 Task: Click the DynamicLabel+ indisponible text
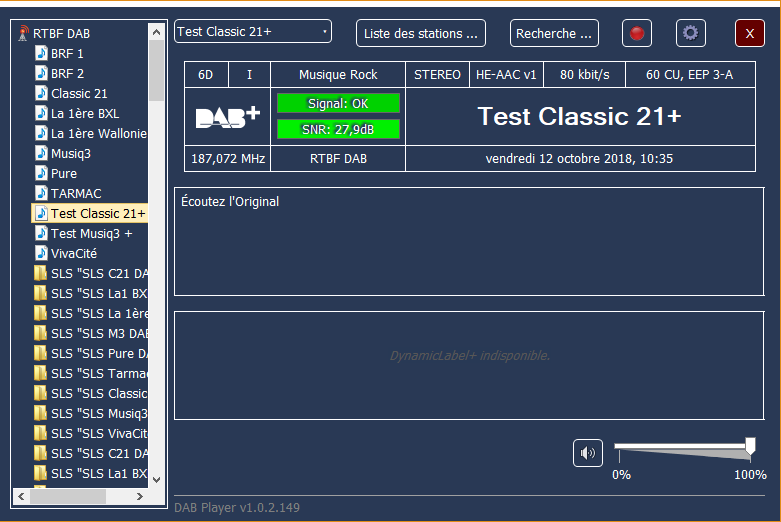tap(470, 356)
